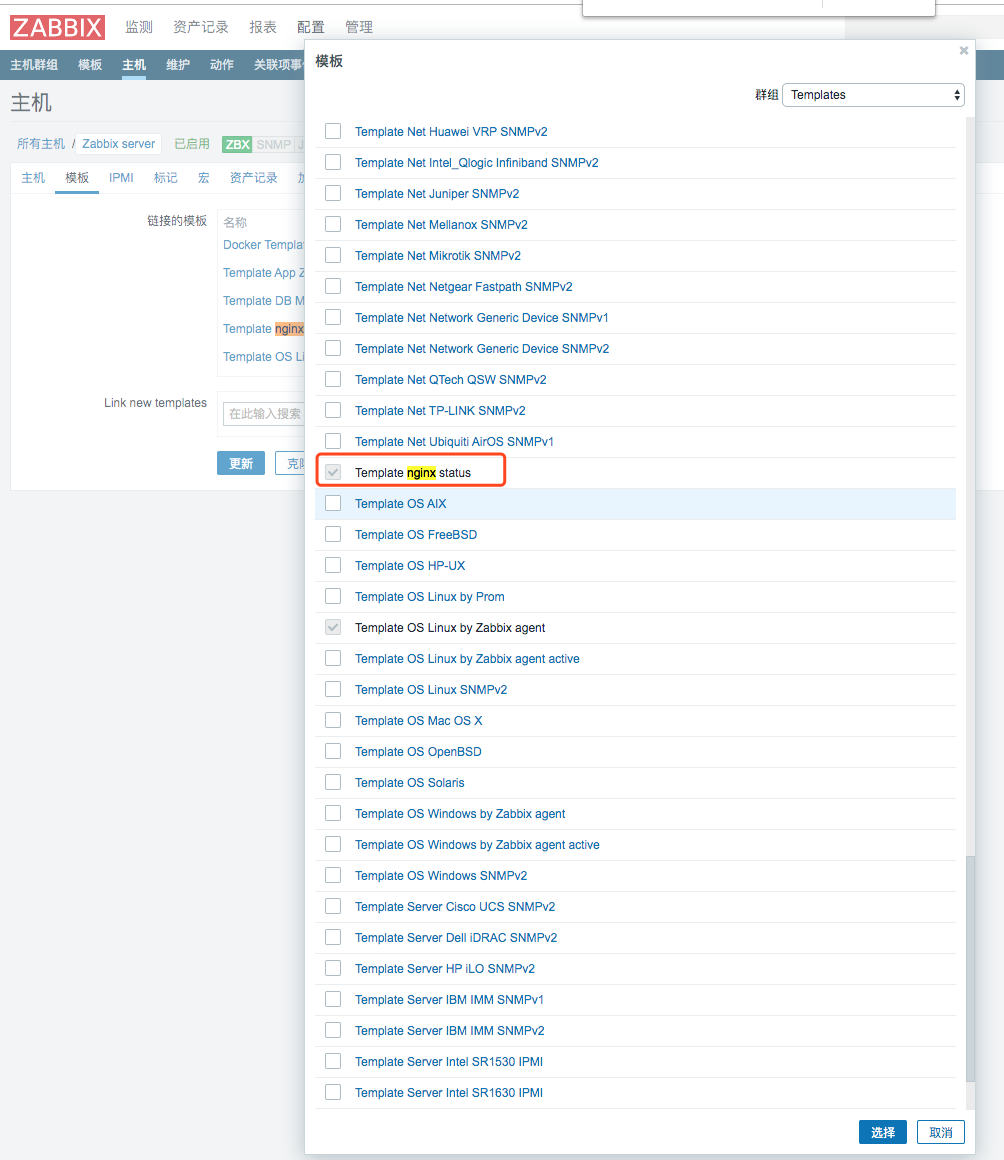Open the 报表 top menu
This screenshot has height=1160, width=1004.
(263, 27)
